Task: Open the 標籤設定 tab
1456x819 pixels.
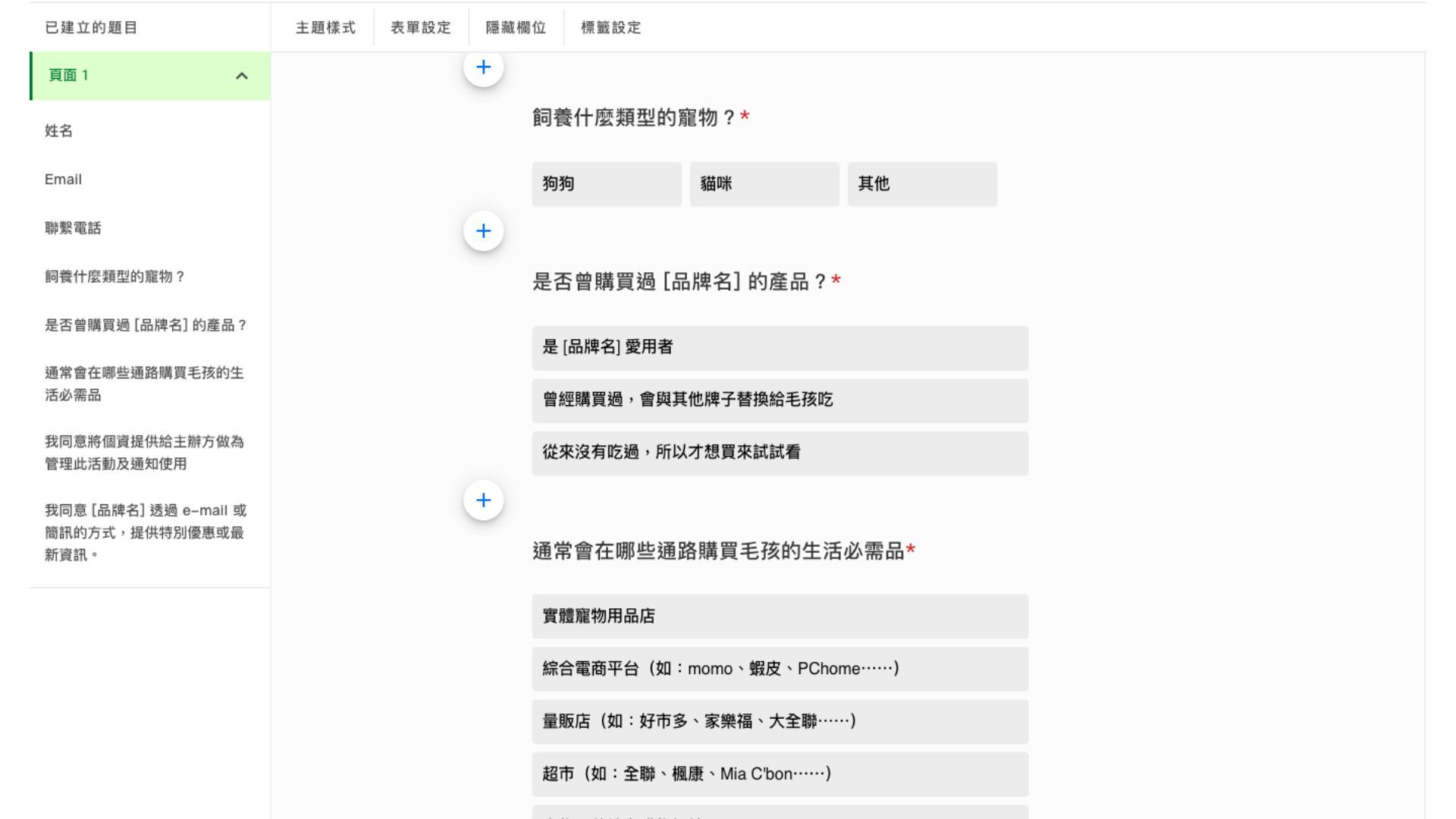Action: (610, 28)
